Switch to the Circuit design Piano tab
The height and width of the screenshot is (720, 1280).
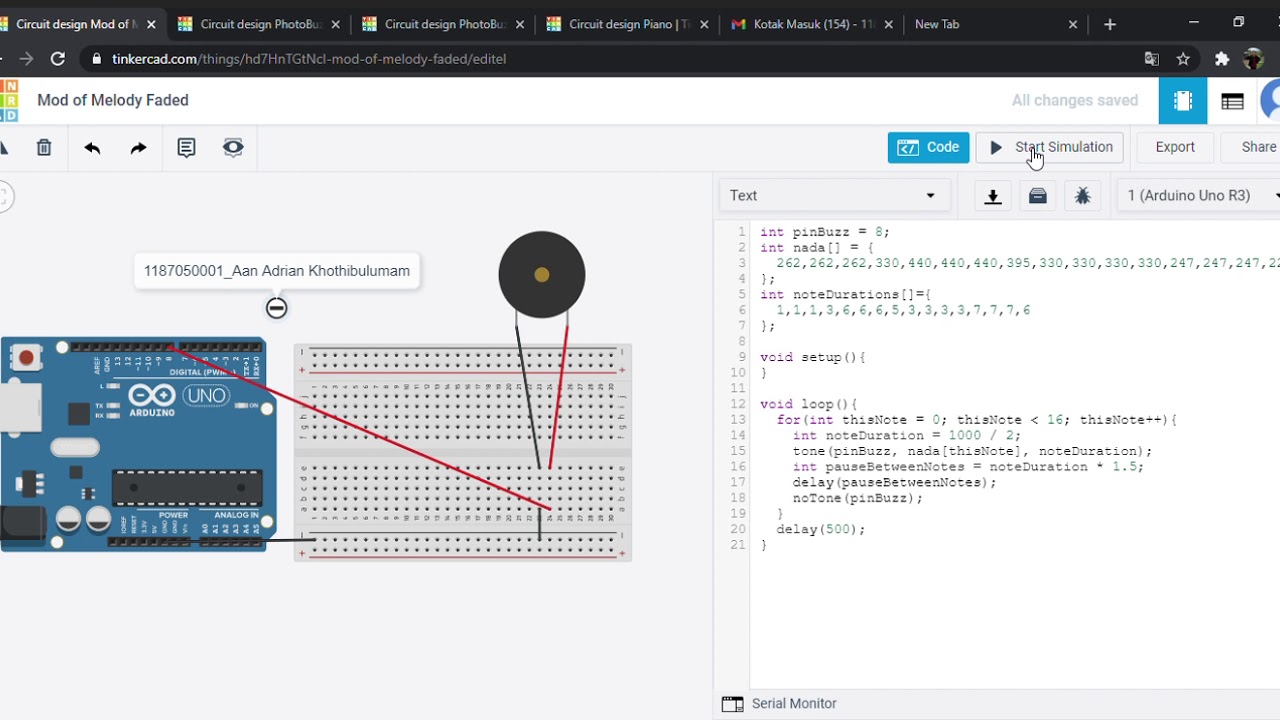pos(625,24)
